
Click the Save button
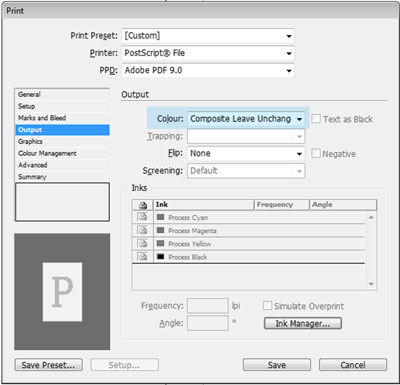coord(277,365)
